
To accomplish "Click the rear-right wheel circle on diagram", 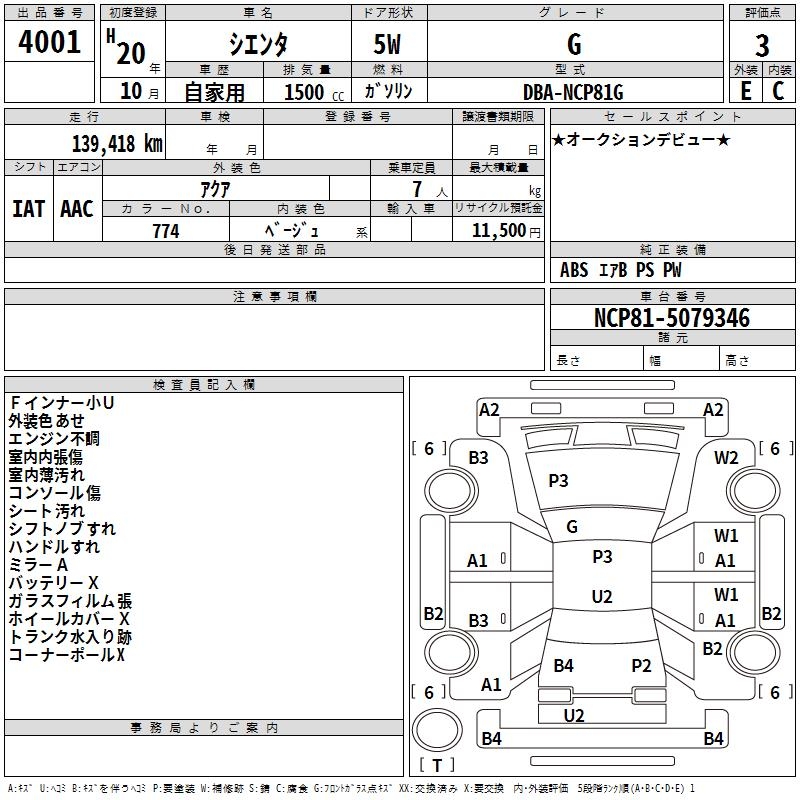I will [x=754, y=653].
